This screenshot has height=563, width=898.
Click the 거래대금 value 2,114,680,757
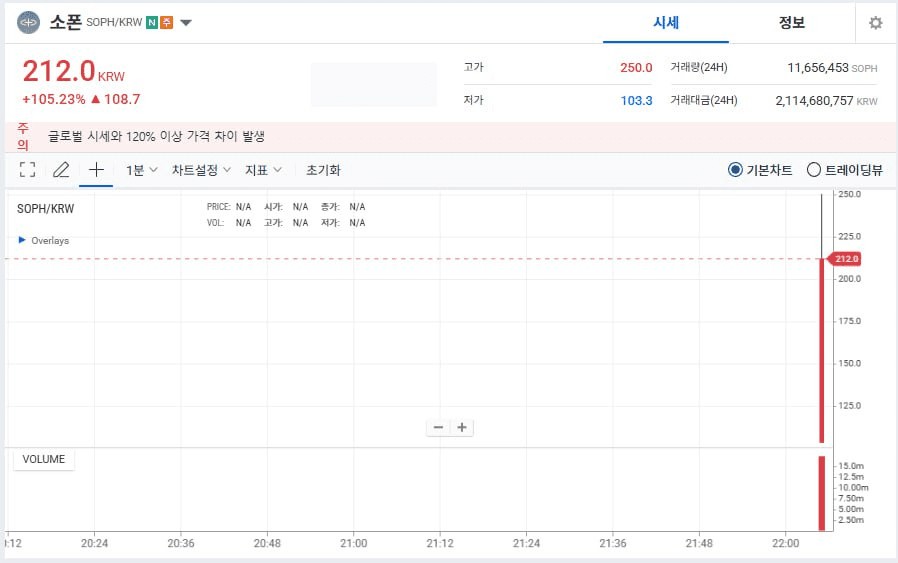(814, 101)
